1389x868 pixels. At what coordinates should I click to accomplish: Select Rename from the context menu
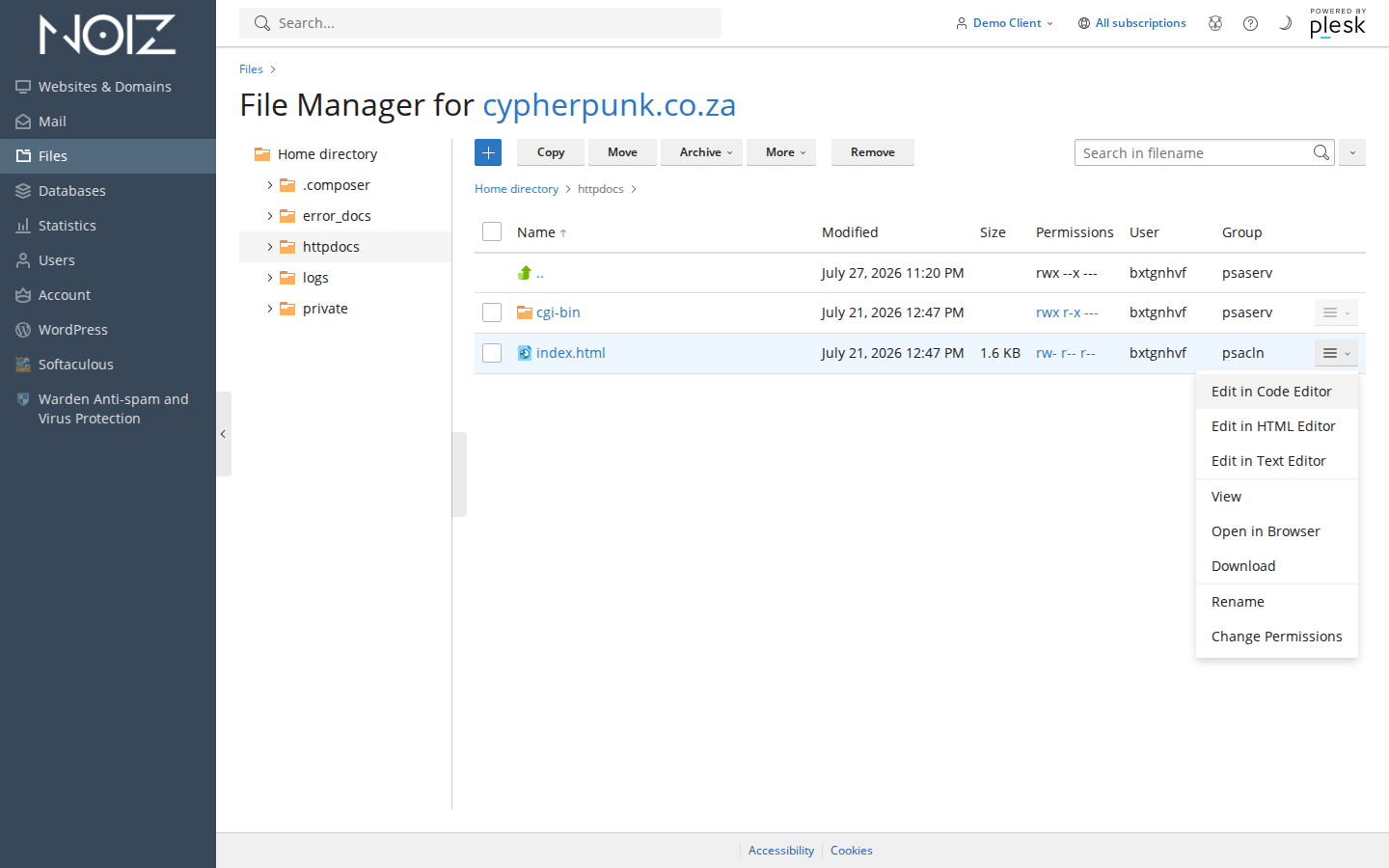1277,602
